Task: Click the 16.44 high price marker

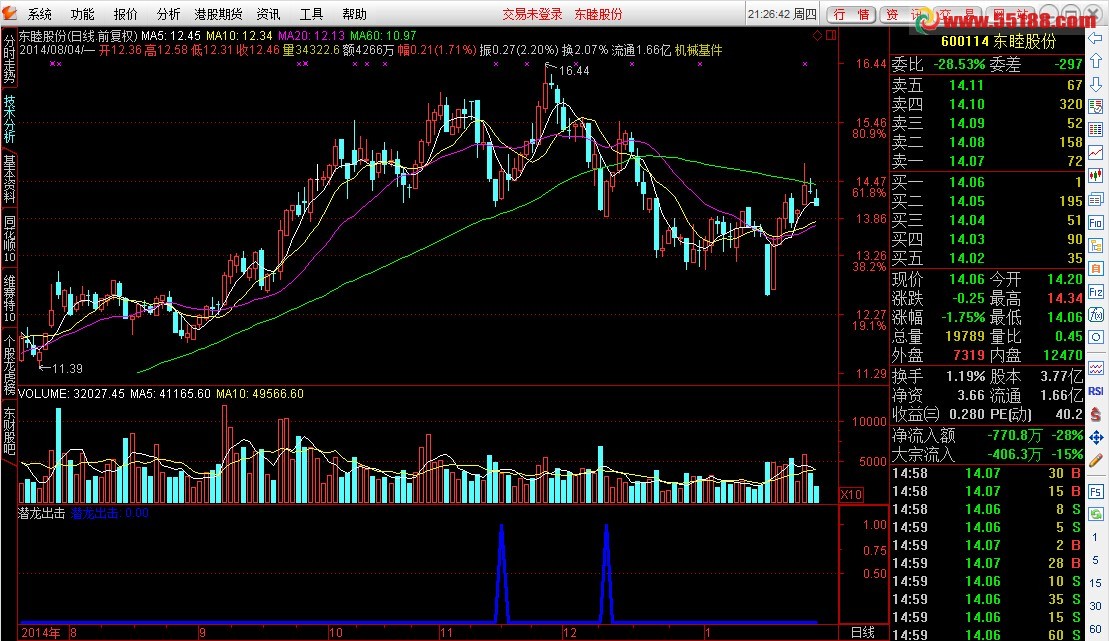Action: pyautogui.click(x=574, y=71)
